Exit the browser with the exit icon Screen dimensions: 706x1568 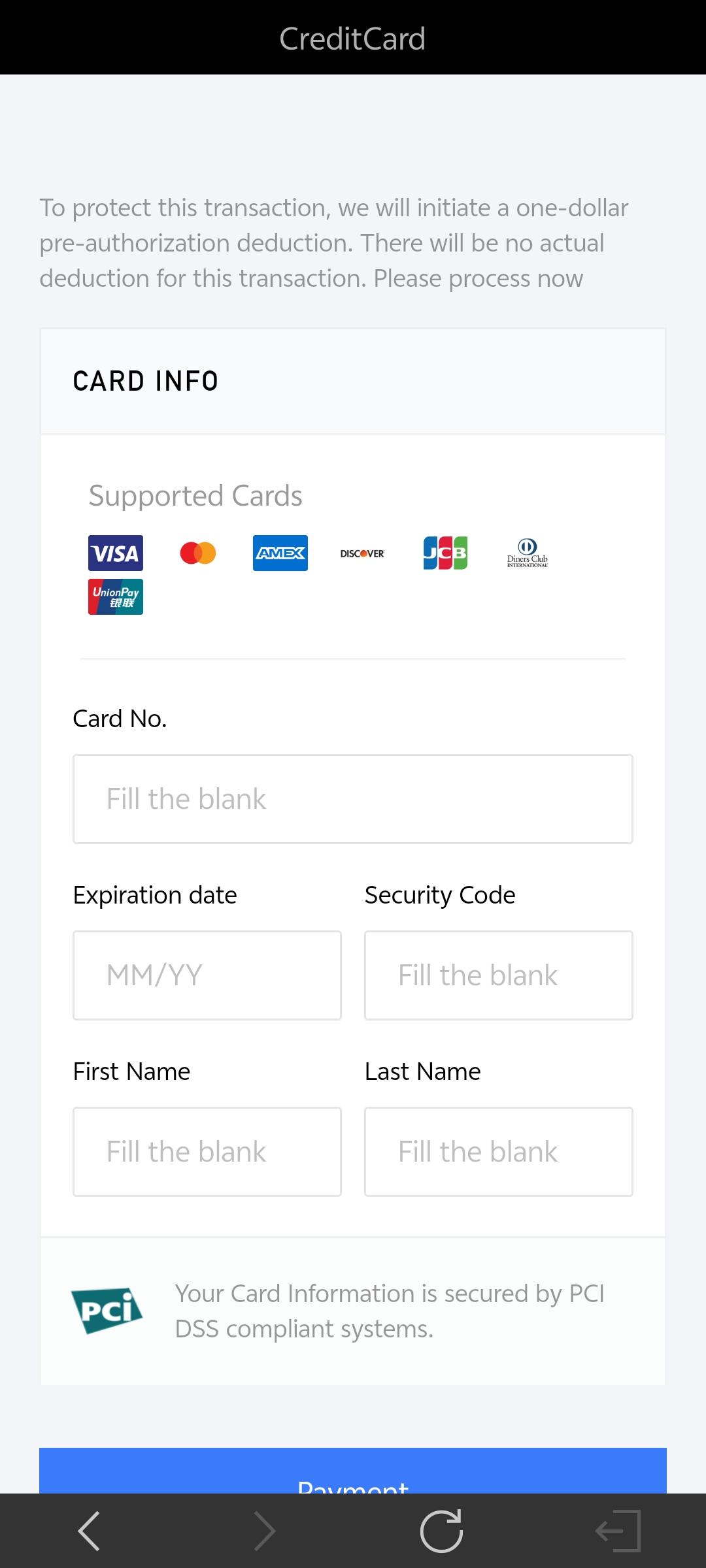tap(618, 1531)
